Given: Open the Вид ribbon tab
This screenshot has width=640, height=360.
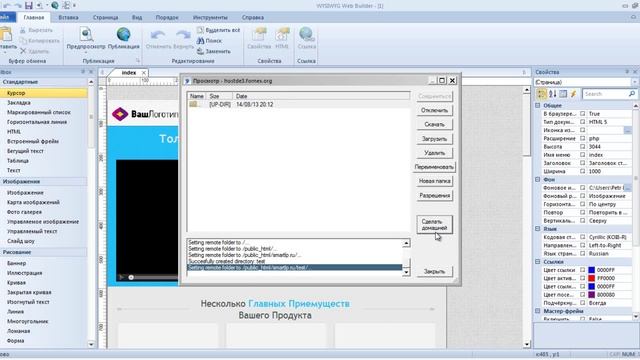Looking at the screenshot, I should tap(137, 18).
